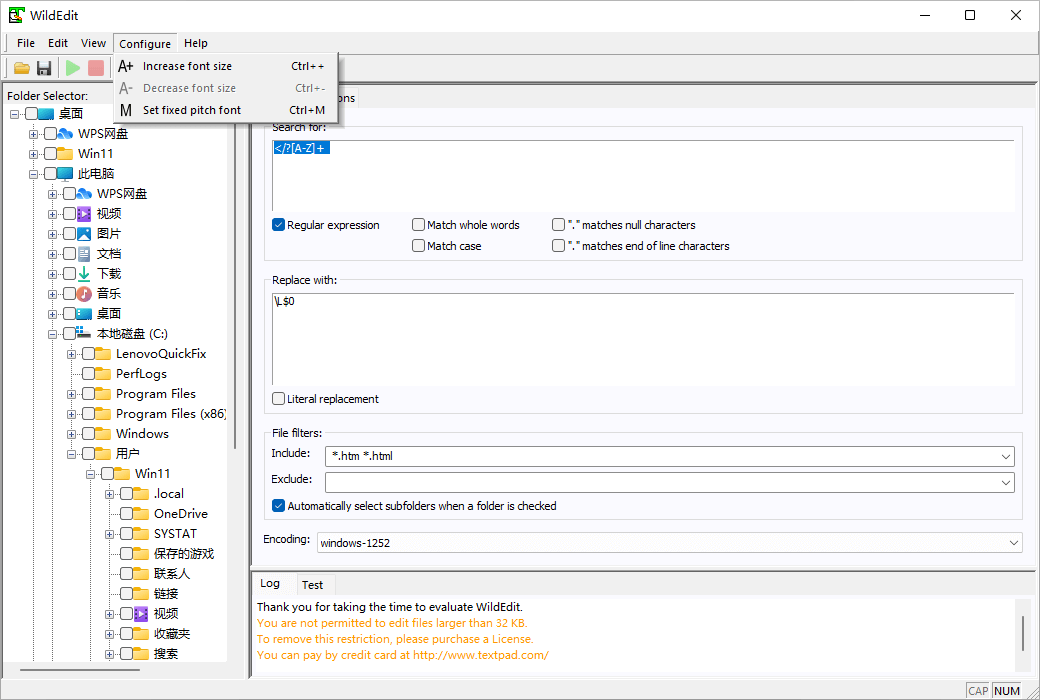Collapse the 此电脑 tree node
The height and width of the screenshot is (700, 1040).
[33, 174]
